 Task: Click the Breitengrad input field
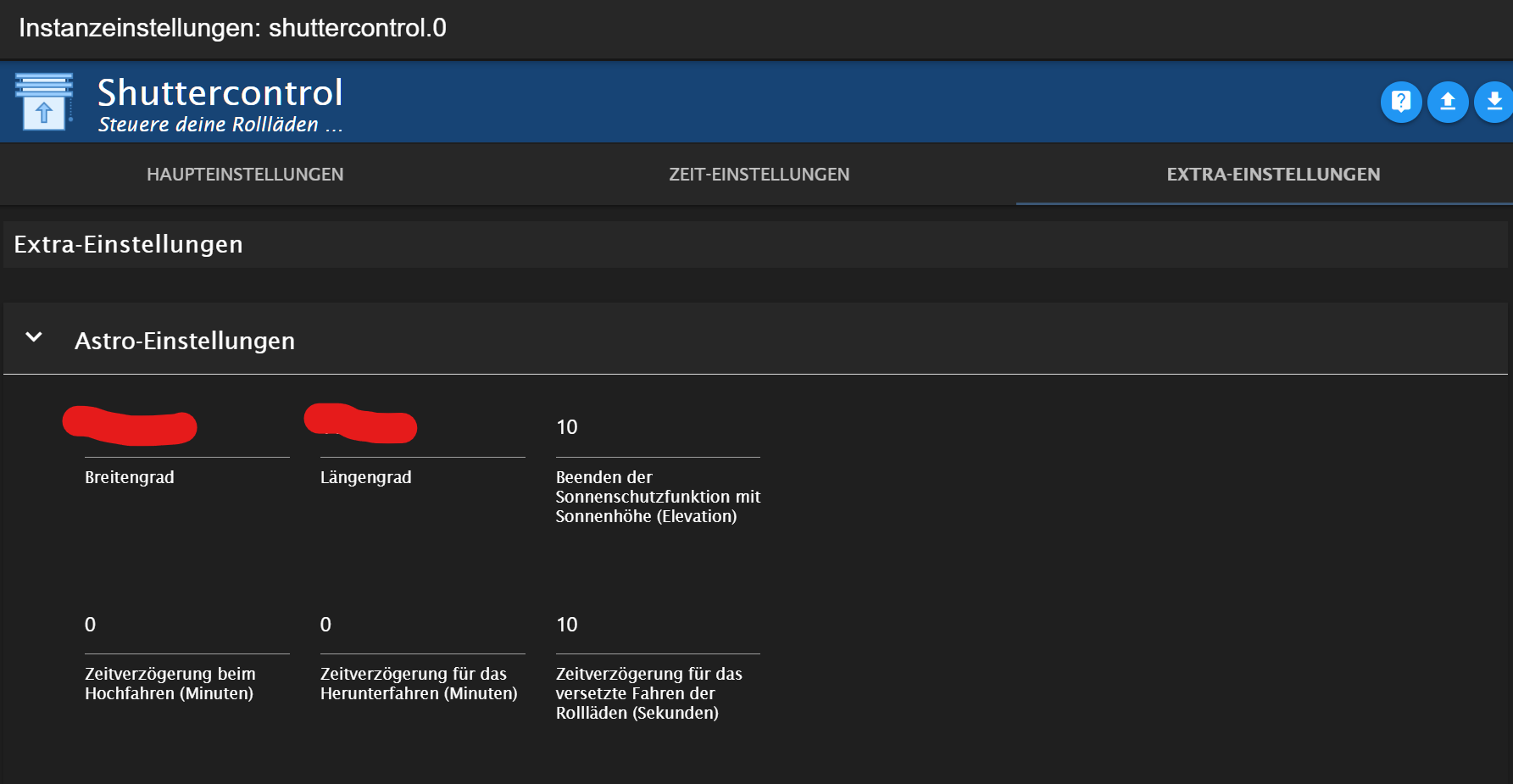click(187, 427)
